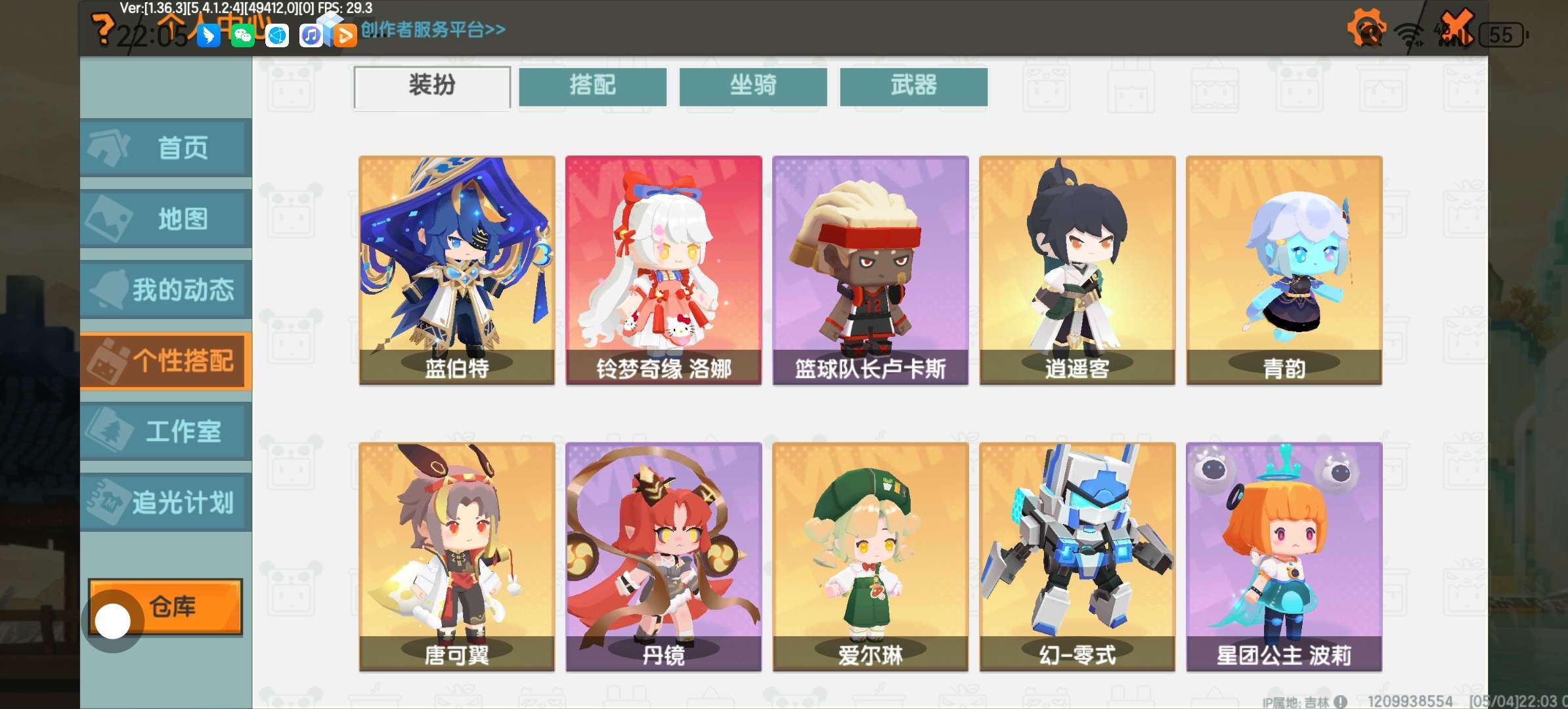This screenshot has width=1568, height=709.
Task: Tap the info icon beside IP属地
Action: point(1340,702)
